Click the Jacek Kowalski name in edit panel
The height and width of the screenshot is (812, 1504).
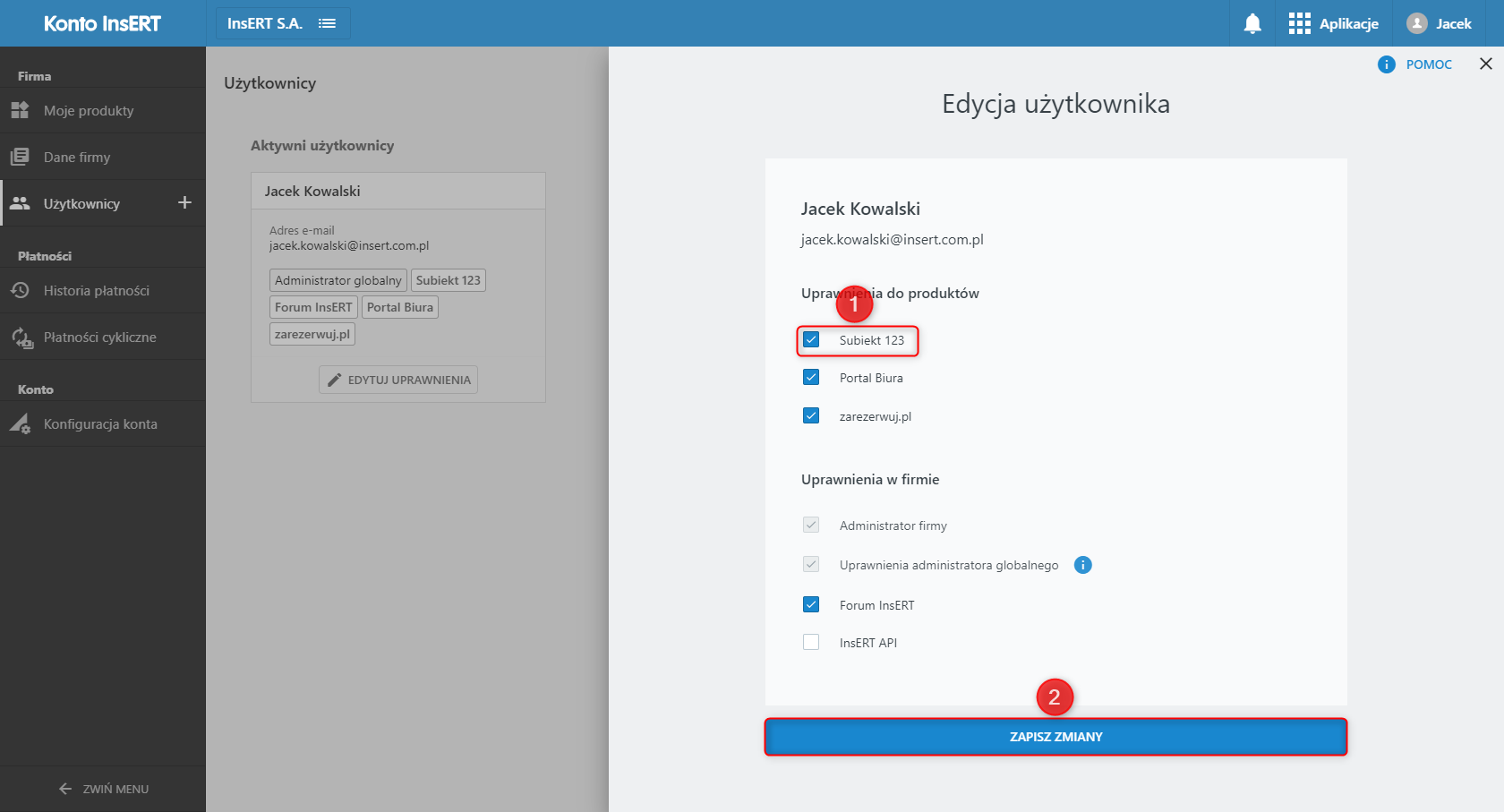tap(860, 209)
